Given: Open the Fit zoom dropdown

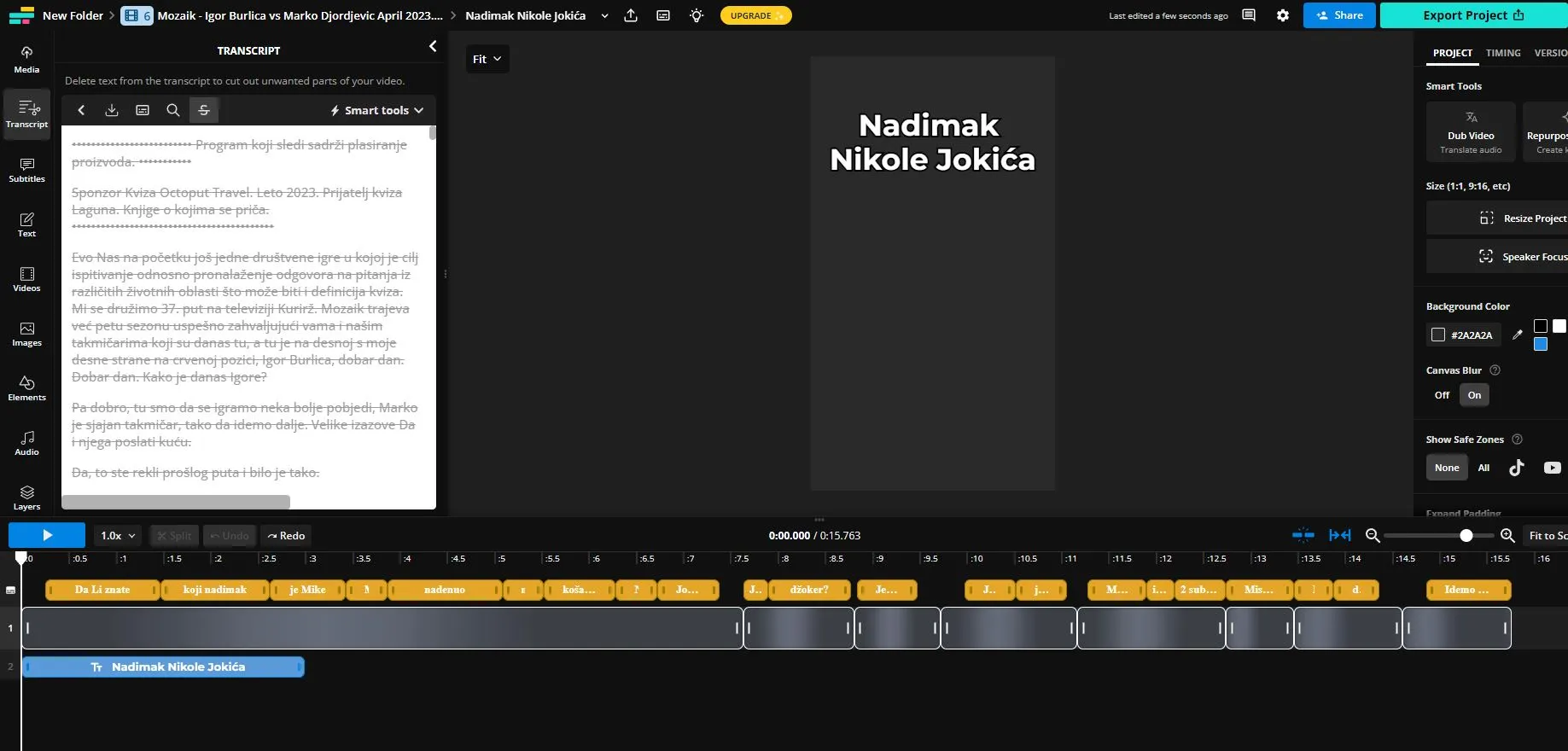Looking at the screenshot, I should pyautogui.click(x=487, y=59).
